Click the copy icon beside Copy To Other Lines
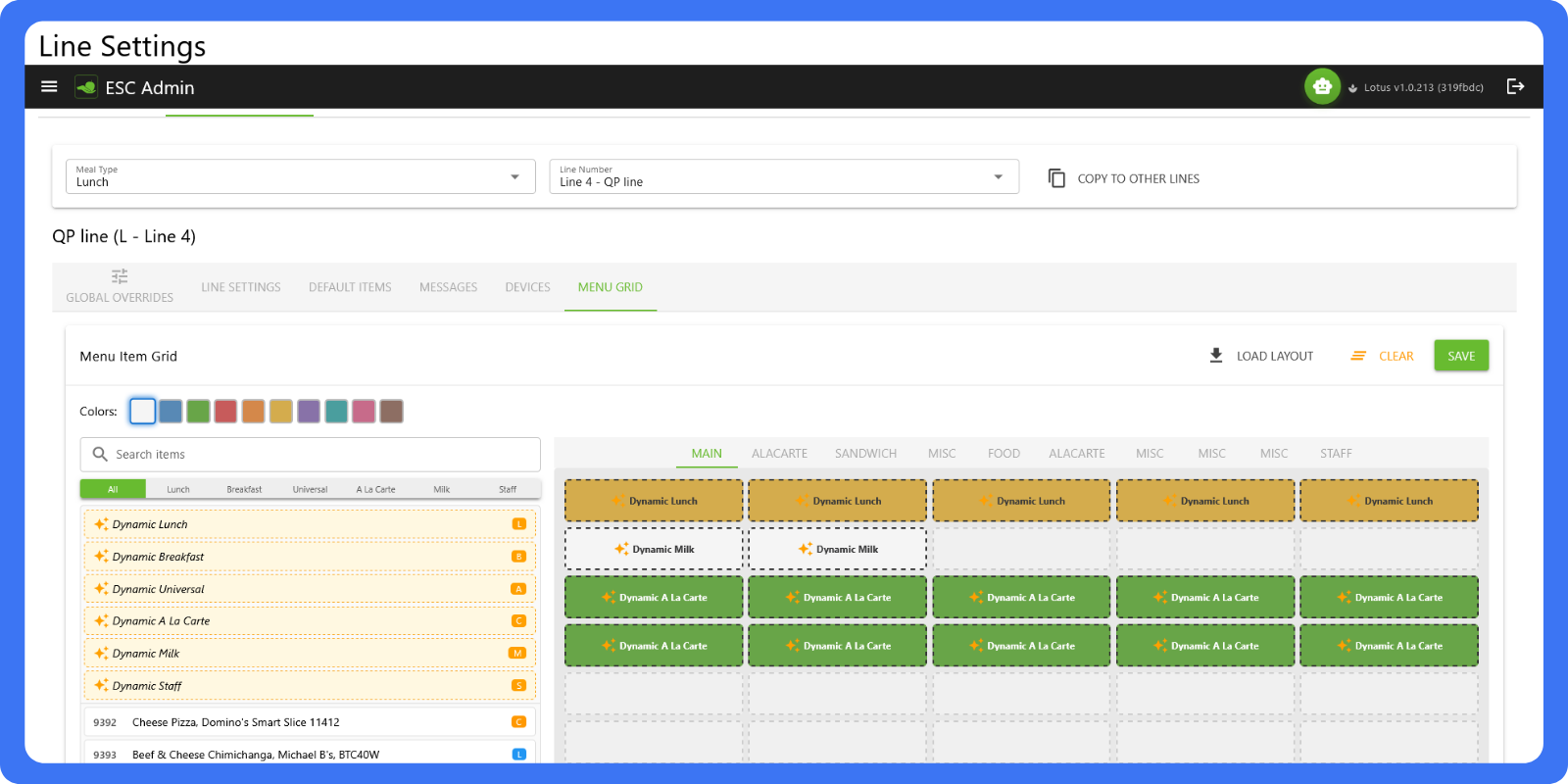The width and height of the screenshot is (1568, 784). 1056,178
